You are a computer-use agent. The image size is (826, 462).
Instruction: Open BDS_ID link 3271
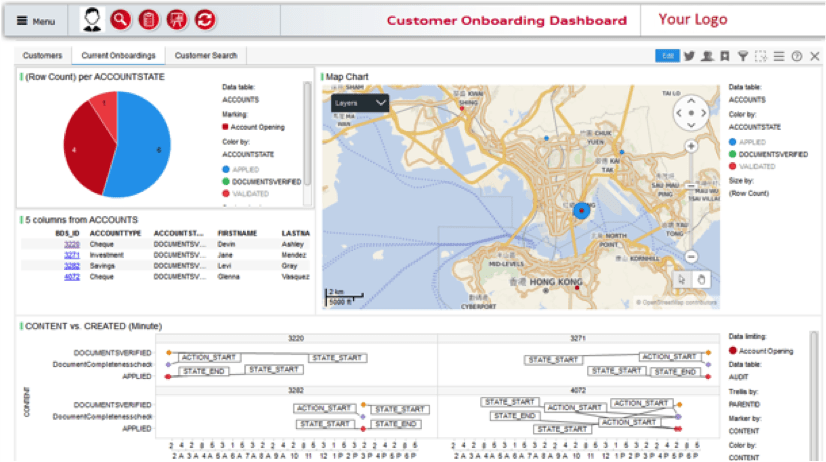click(x=72, y=255)
